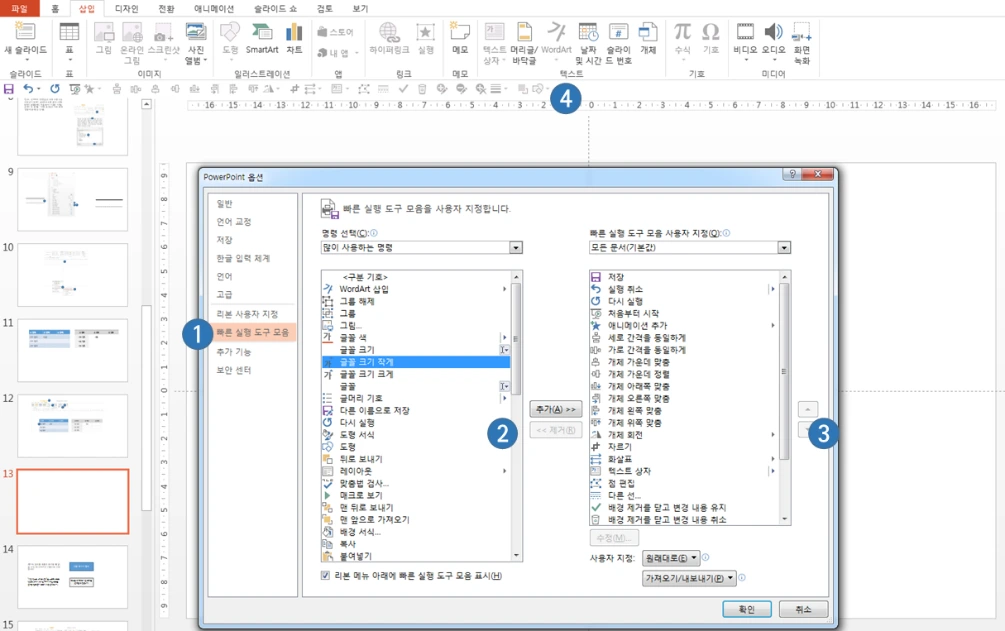
Task: Switch to 전환 ribbon tab
Action: [166, 8]
